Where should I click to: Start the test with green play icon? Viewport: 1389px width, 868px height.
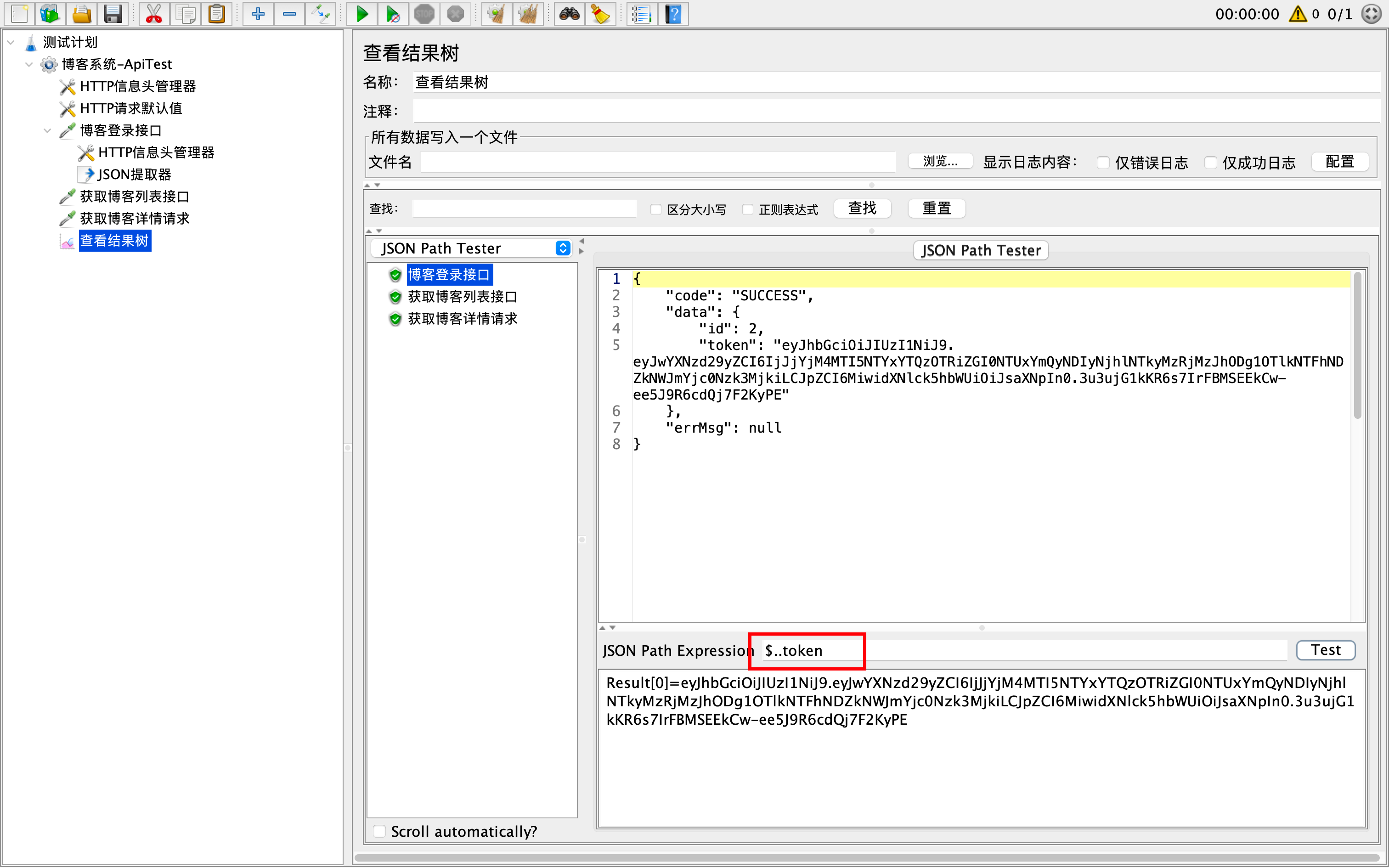click(362, 13)
